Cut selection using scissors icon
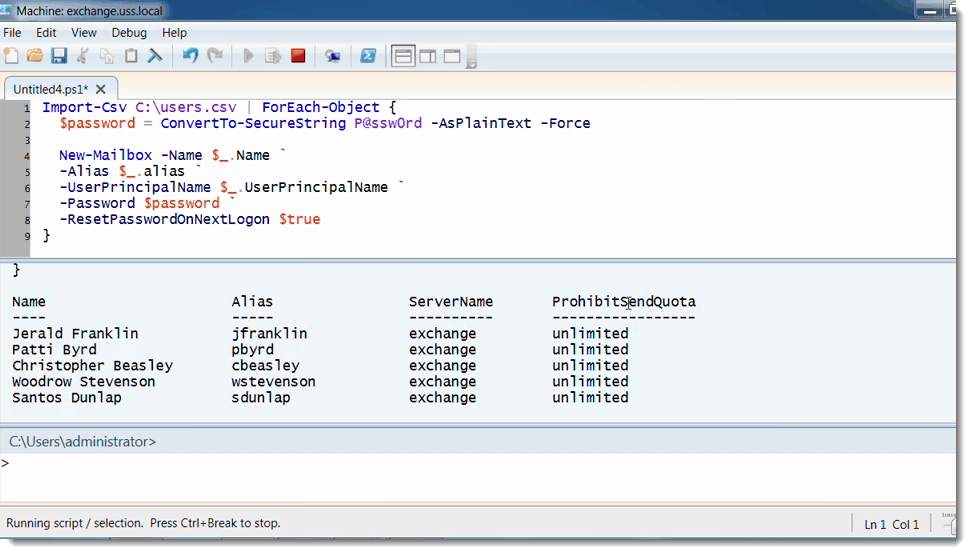The height and width of the screenshot is (554, 971). [x=82, y=56]
